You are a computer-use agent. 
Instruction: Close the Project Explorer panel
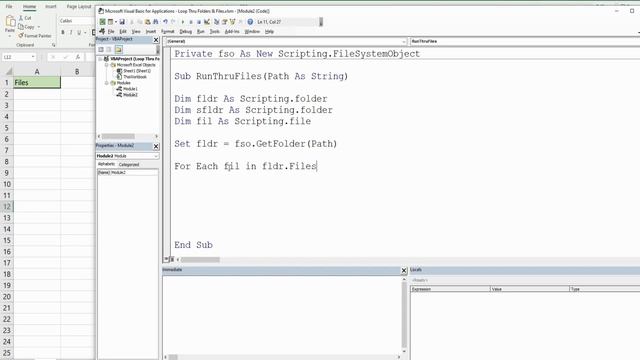pos(156,40)
